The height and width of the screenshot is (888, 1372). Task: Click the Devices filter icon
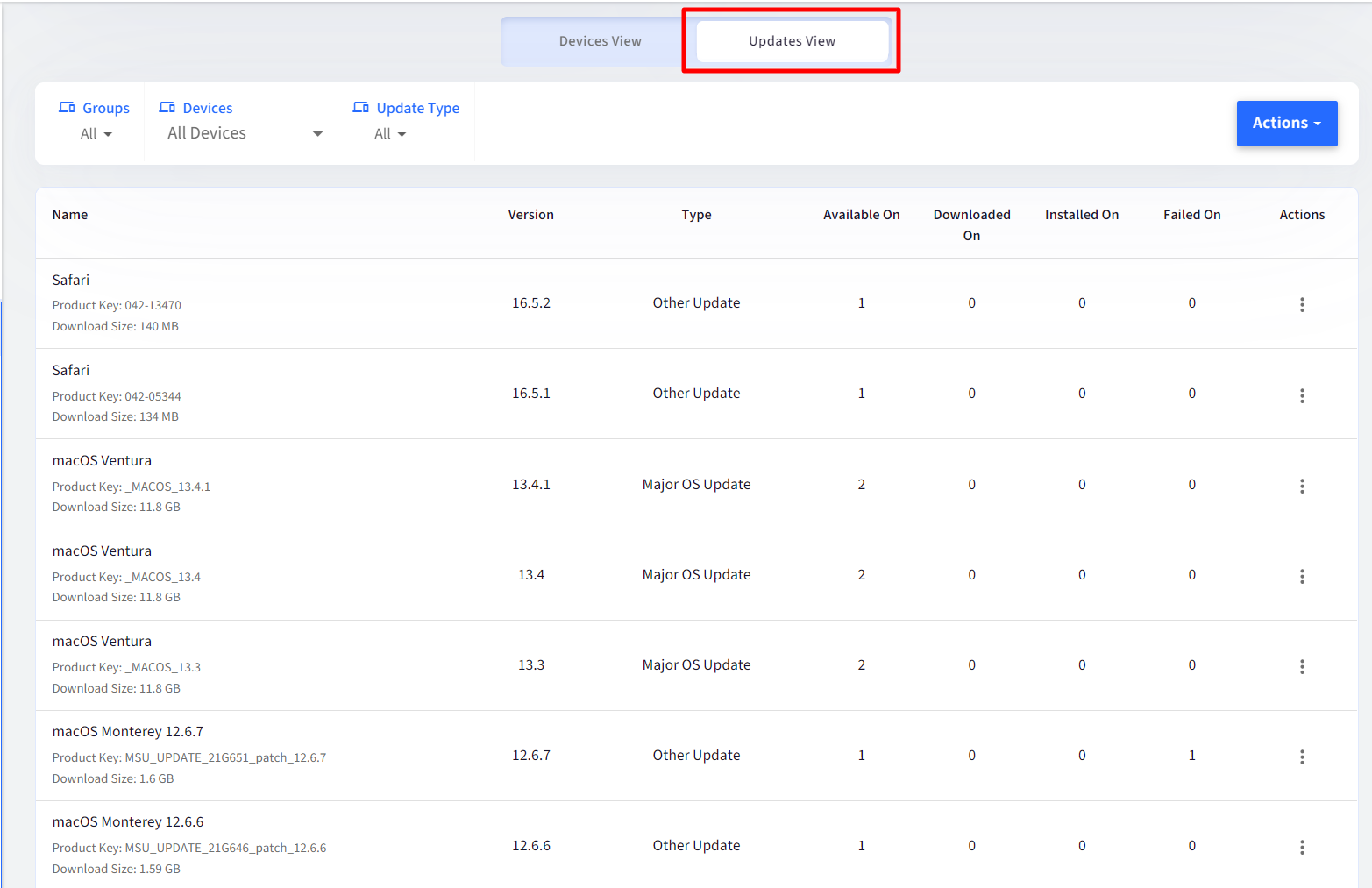click(x=167, y=107)
